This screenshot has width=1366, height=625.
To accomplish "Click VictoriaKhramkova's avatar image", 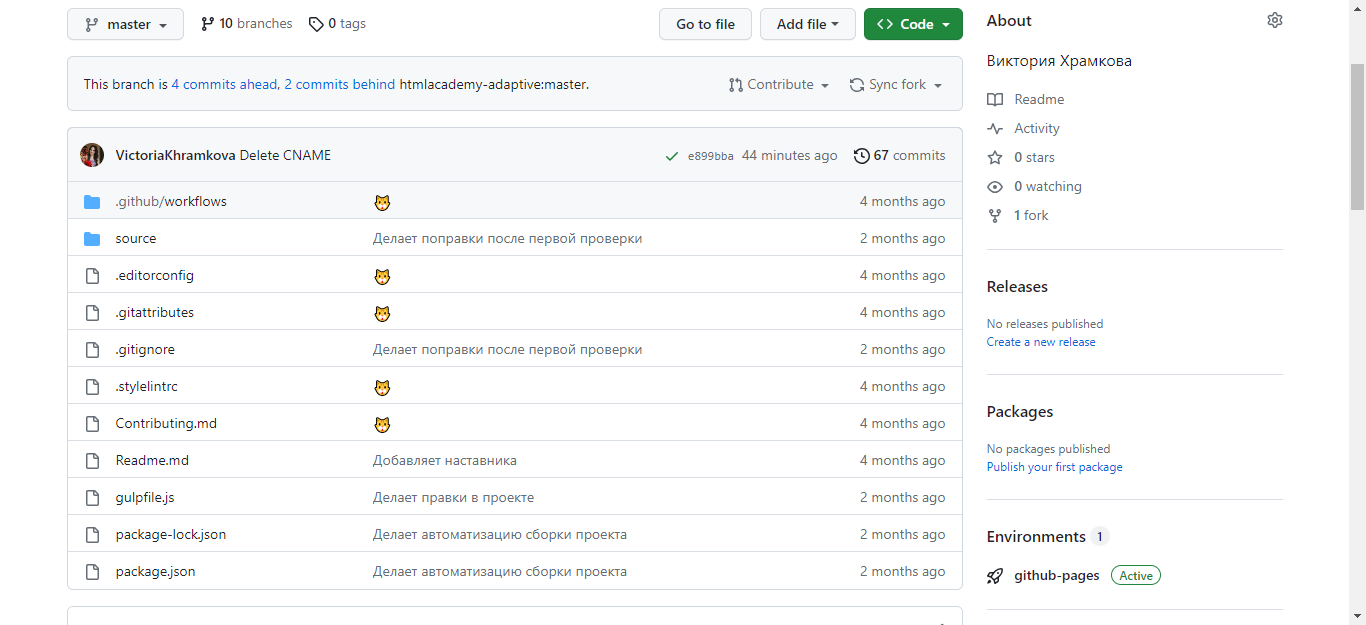I will click(x=92, y=155).
